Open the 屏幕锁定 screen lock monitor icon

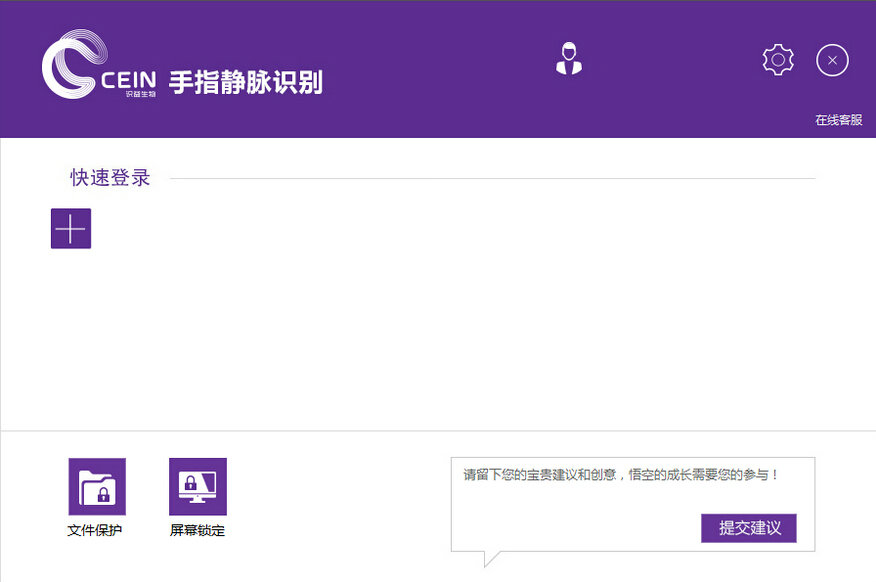click(x=198, y=486)
